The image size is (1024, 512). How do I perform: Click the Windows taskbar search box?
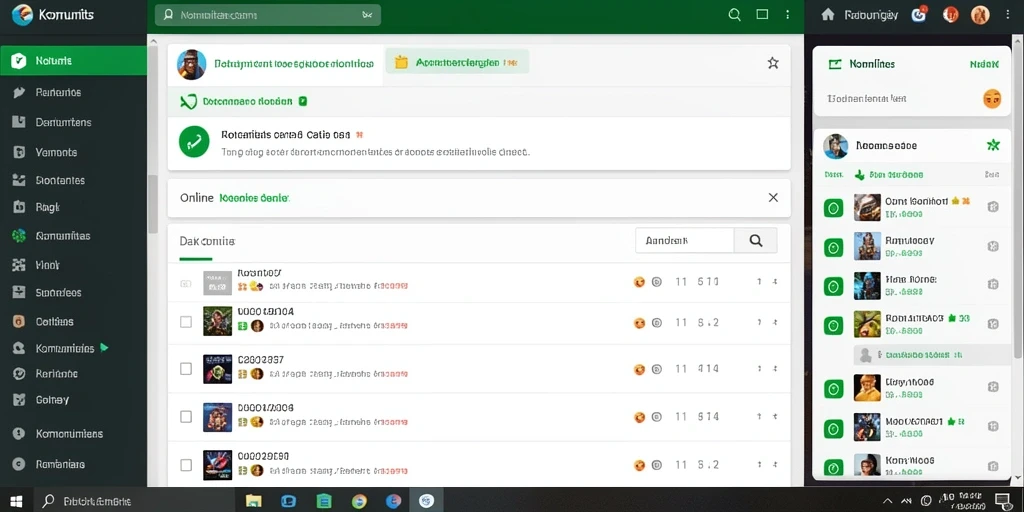pyautogui.click(x=134, y=501)
